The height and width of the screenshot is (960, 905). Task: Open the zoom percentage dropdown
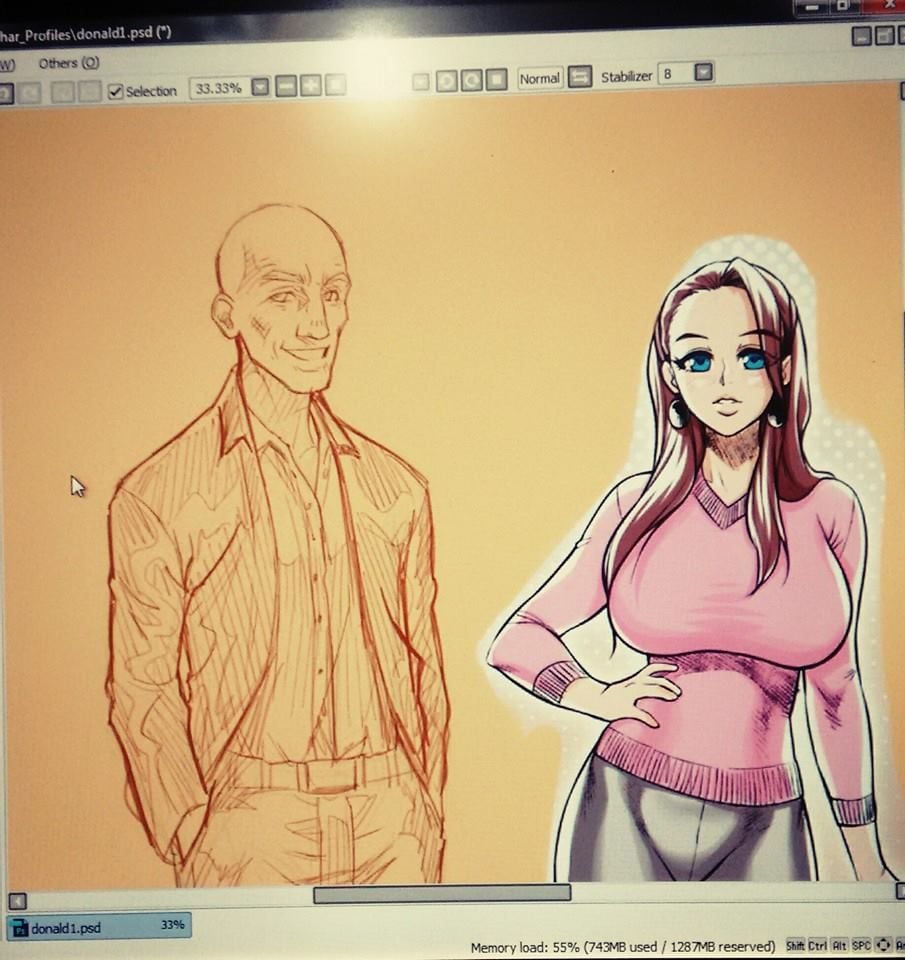(258, 89)
